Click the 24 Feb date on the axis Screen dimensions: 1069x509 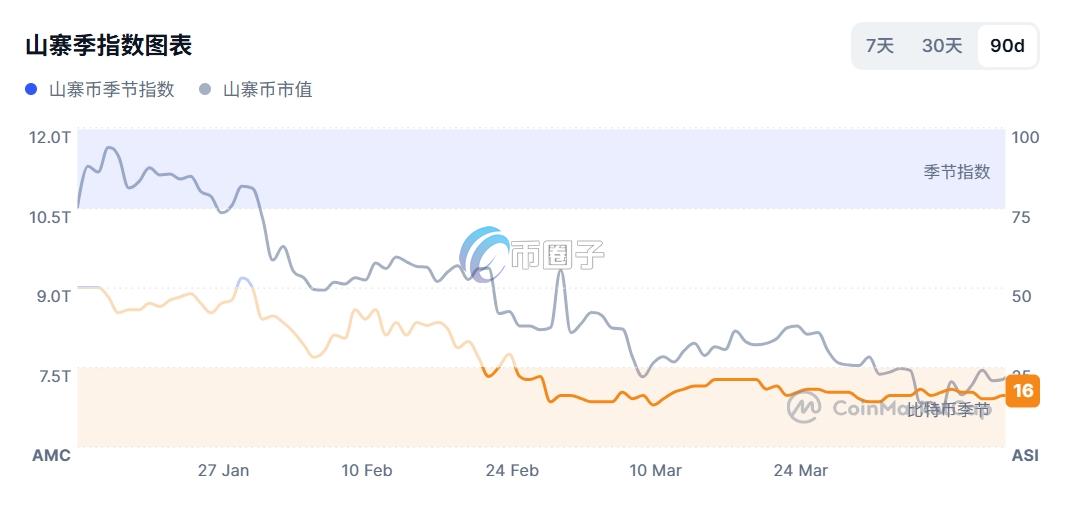511,471
